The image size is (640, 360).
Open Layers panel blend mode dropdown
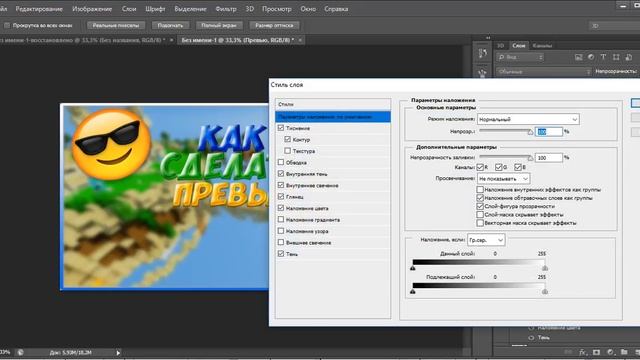(x=544, y=71)
